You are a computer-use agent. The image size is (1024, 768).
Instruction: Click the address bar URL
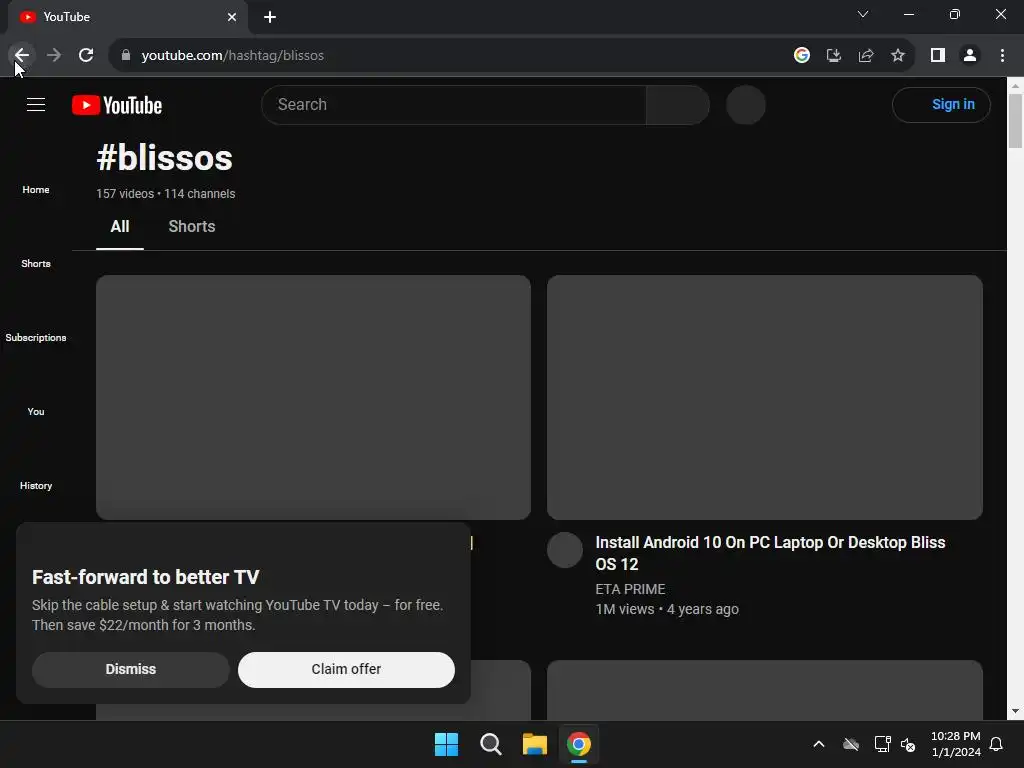pyautogui.click(x=232, y=56)
